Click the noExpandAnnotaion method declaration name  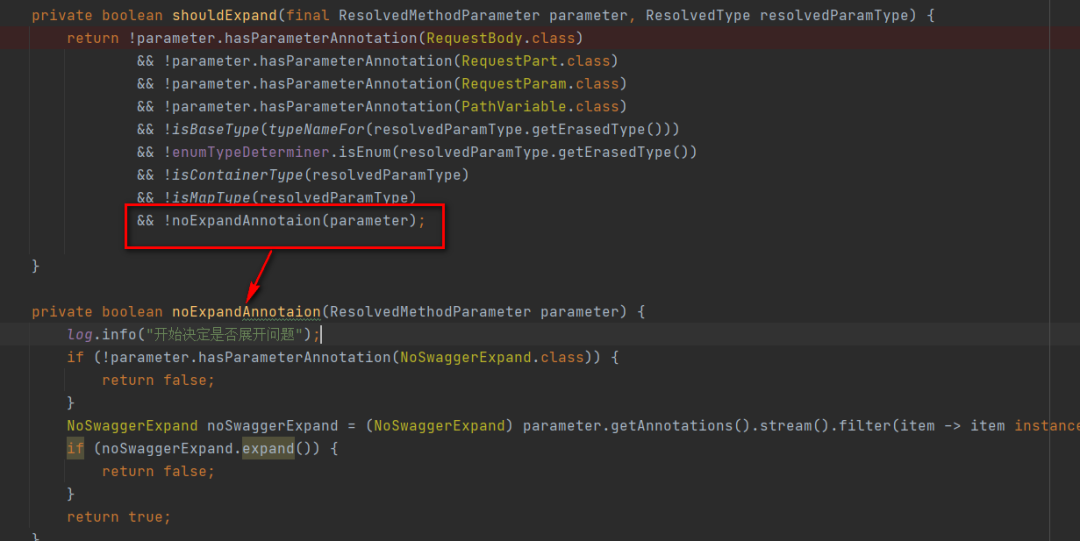(247, 312)
